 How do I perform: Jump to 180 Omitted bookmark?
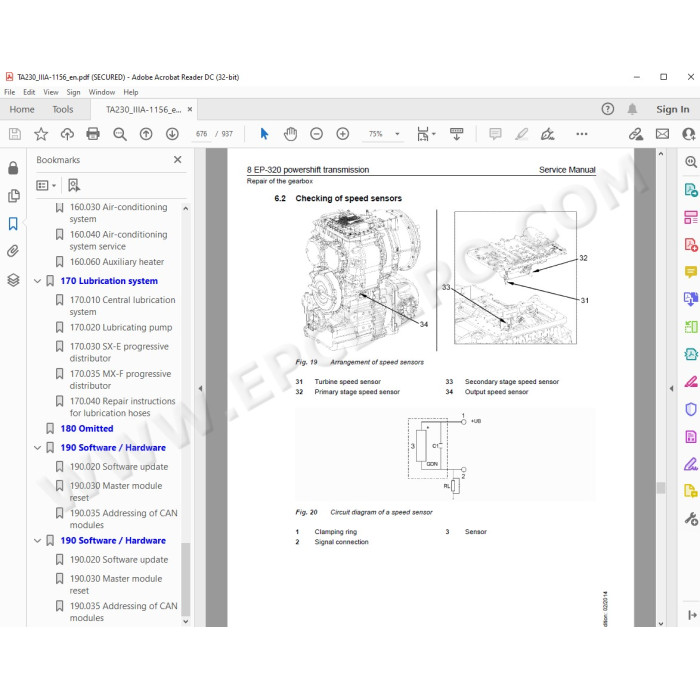pyautogui.click(x=87, y=429)
